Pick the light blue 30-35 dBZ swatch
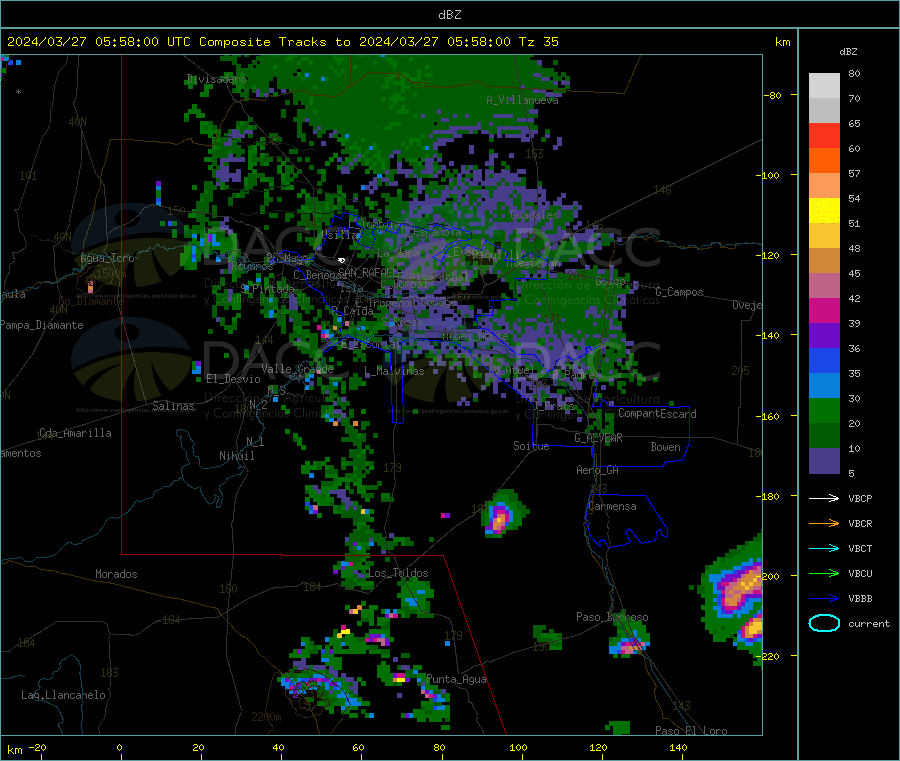The height and width of the screenshot is (761, 900). pyautogui.click(x=824, y=386)
